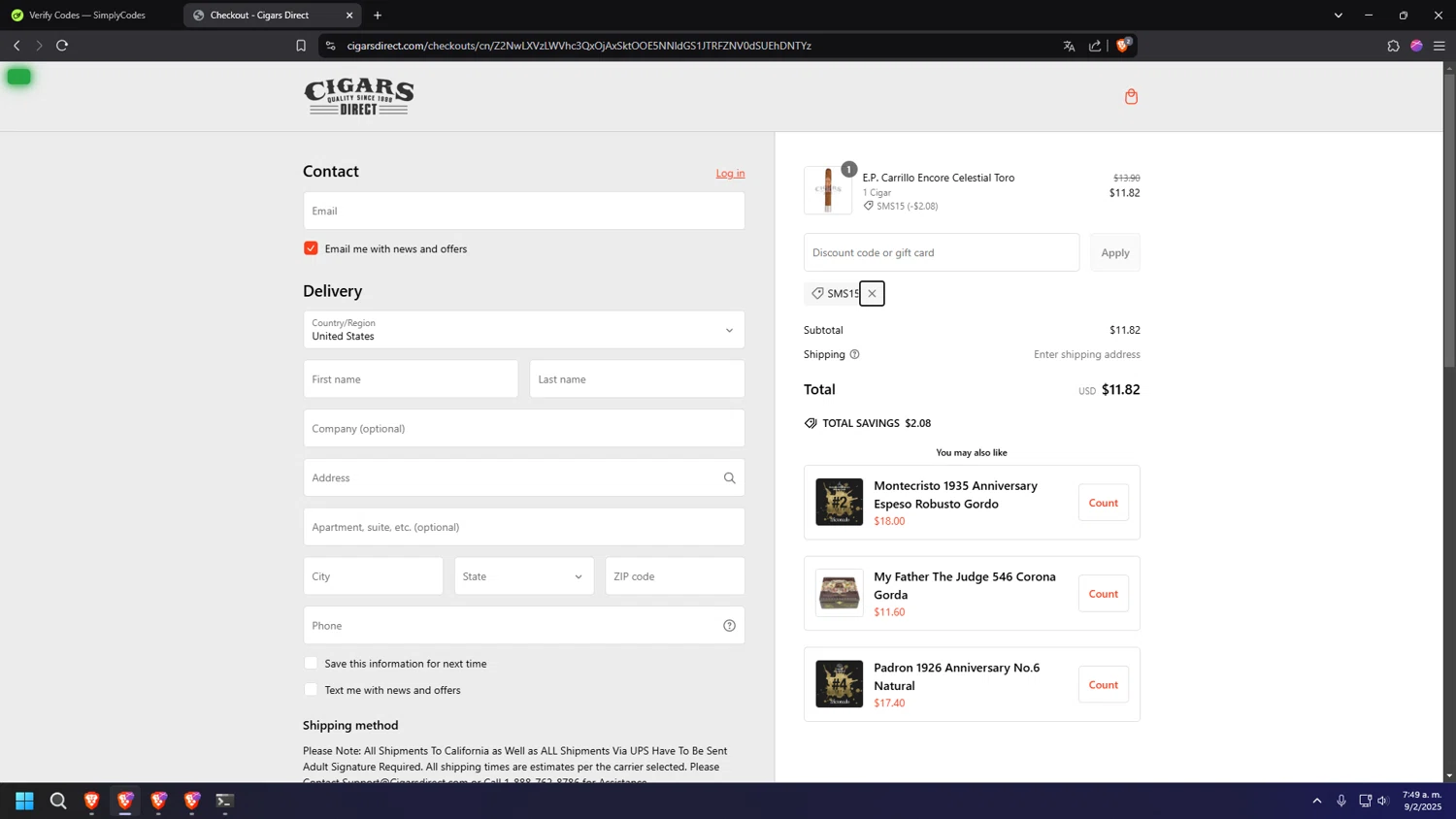Open the shopping bag cart icon
The height and width of the screenshot is (819, 1456).
point(1131,96)
